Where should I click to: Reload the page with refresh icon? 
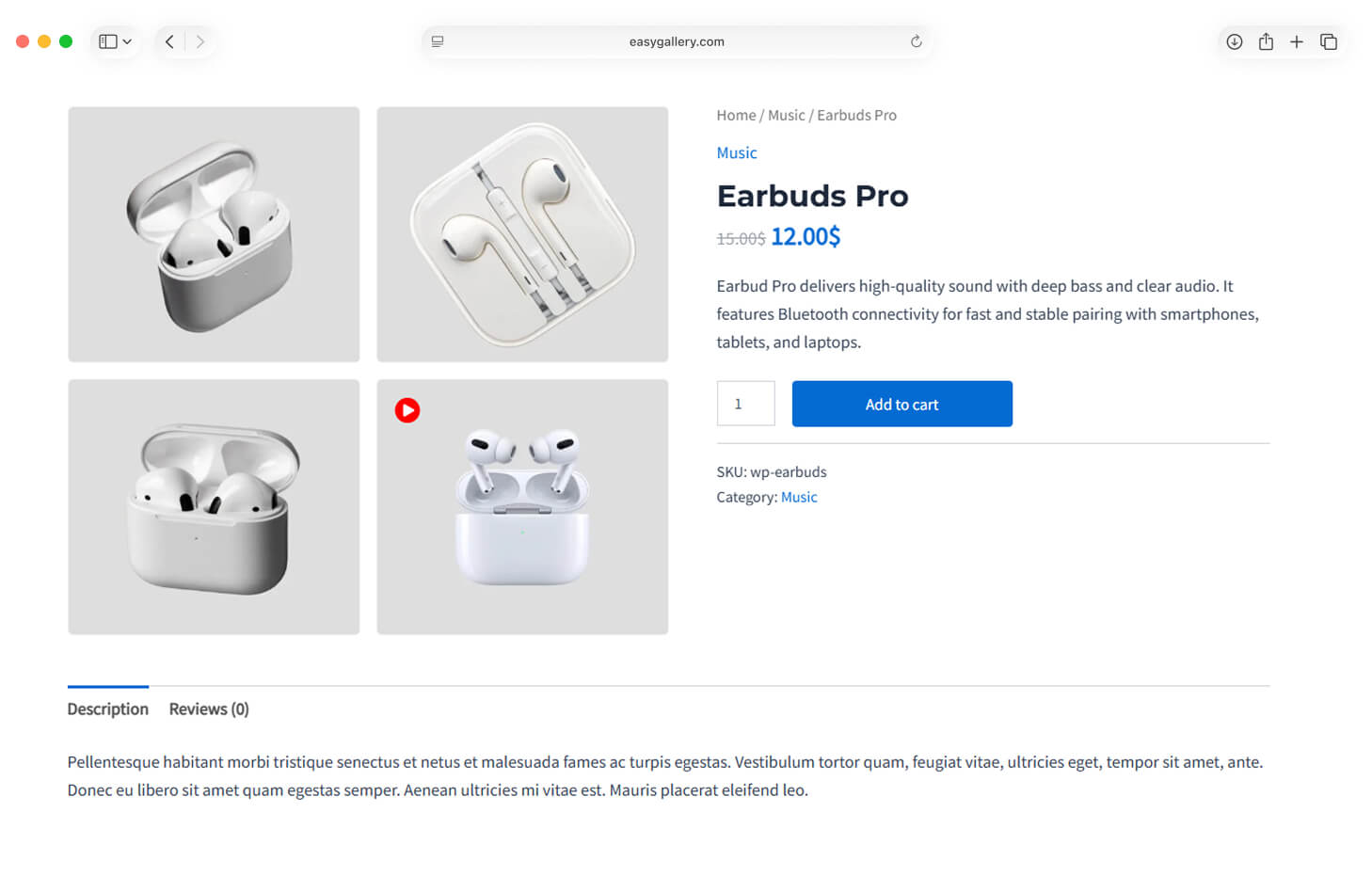pyautogui.click(x=916, y=41)
